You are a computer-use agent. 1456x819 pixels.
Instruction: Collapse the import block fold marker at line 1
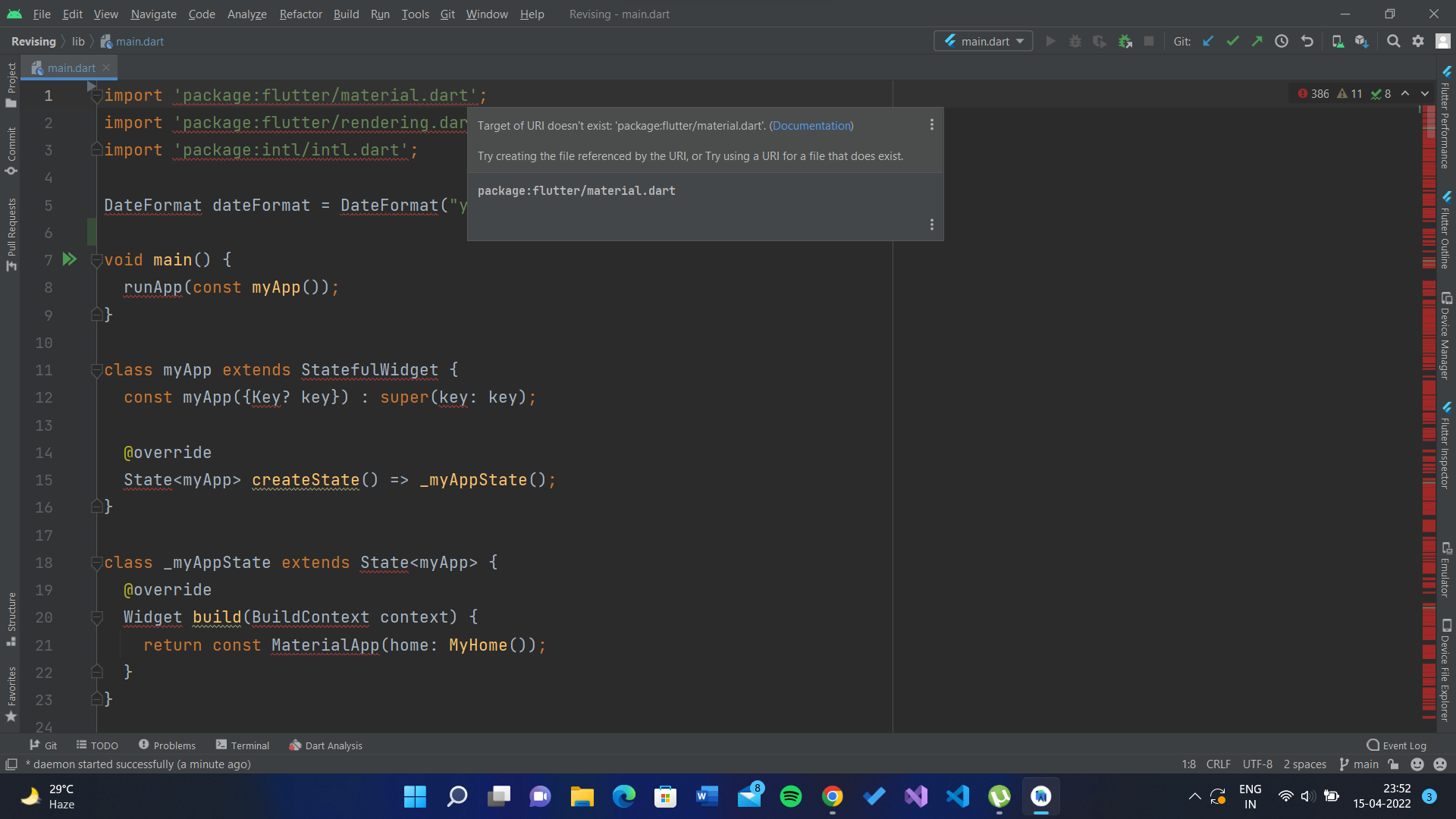(x=96, y=96)
